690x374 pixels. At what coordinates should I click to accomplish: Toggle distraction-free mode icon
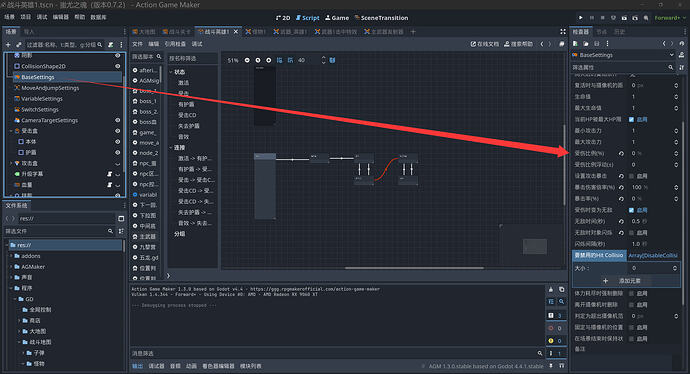point(563,32)
